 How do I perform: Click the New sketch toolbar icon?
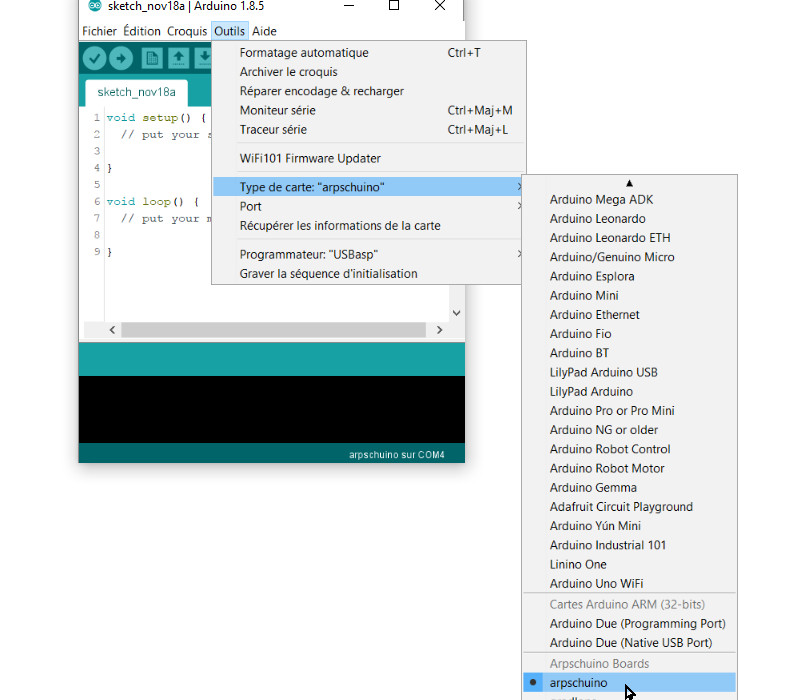click(x=152, y=58)
